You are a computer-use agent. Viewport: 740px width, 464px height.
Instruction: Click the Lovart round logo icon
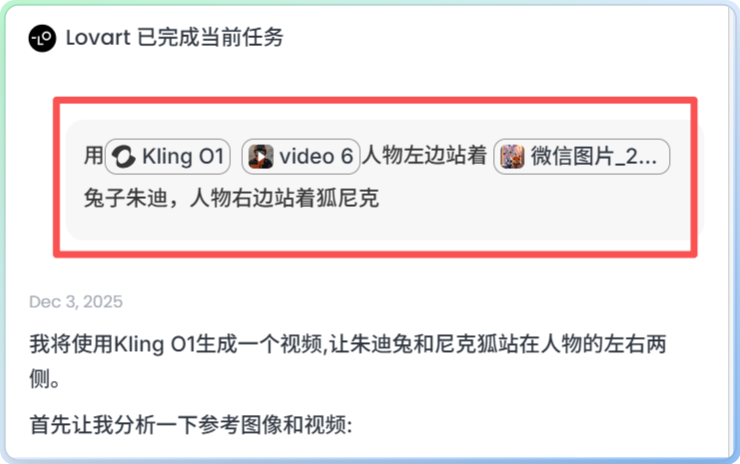point(42,38)
